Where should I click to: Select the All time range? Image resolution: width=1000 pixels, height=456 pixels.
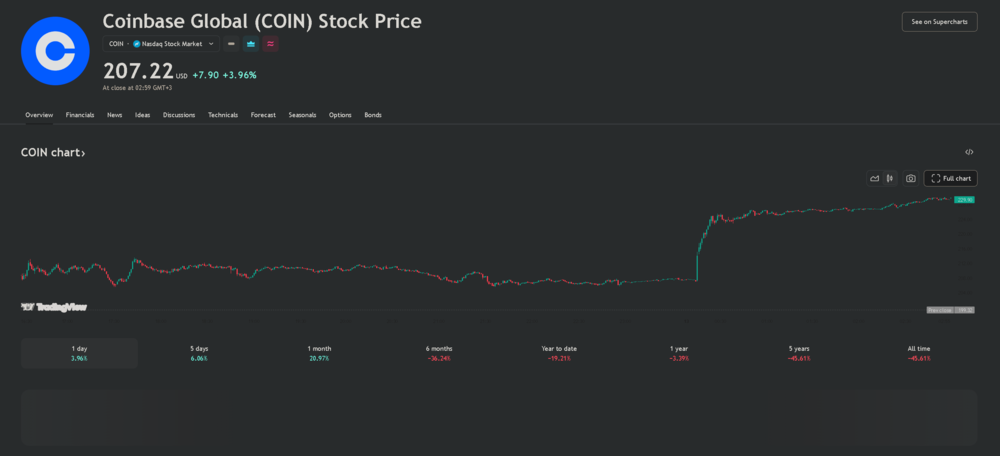pos(919,353)
